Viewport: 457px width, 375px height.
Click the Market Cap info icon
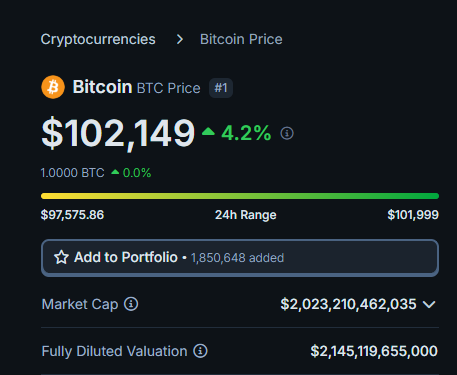(x=131, y=304)
